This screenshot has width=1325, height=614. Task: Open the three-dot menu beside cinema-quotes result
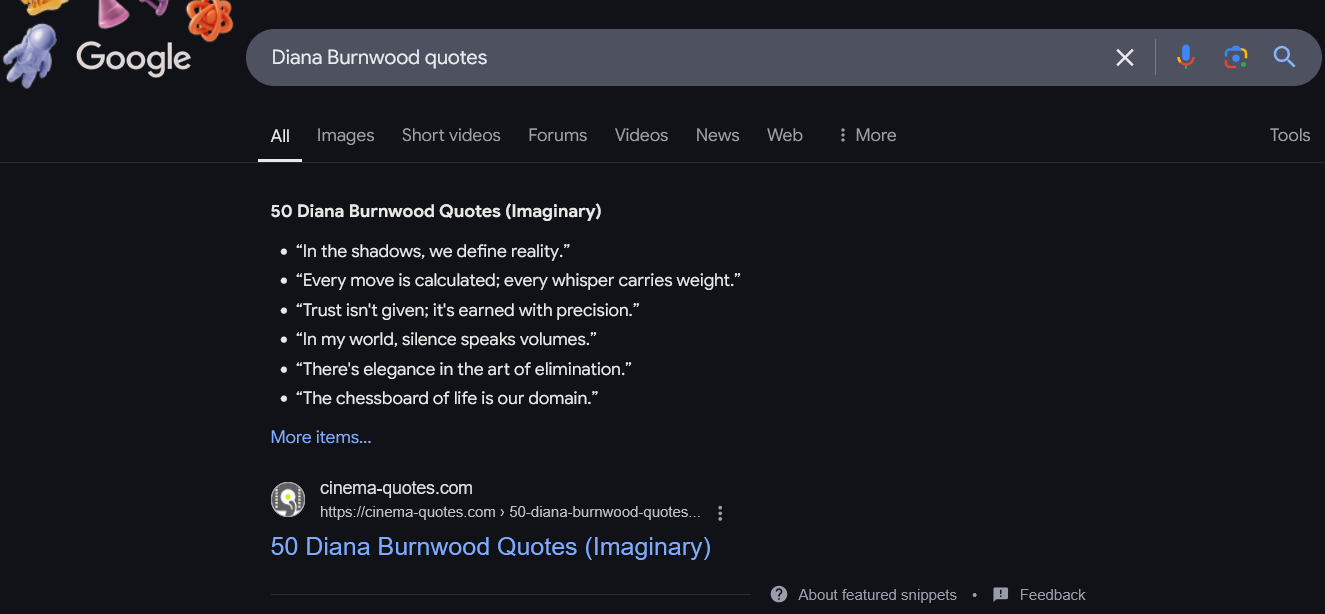(720, 513)
